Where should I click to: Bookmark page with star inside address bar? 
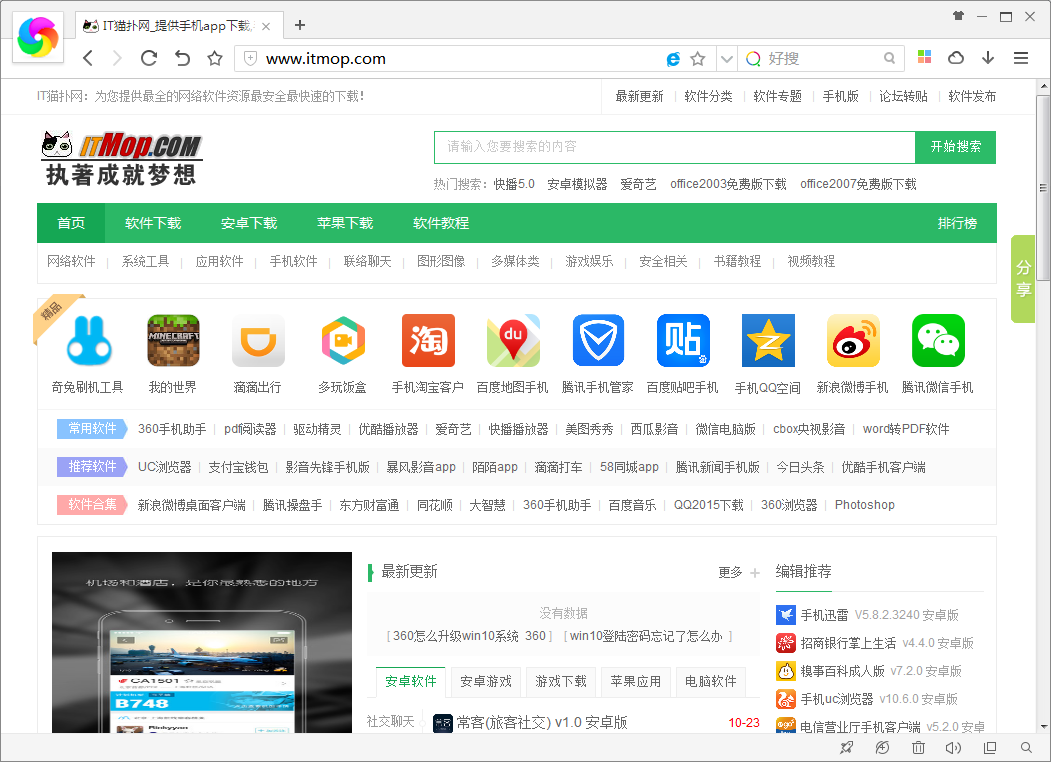click(x=698, y=59)
